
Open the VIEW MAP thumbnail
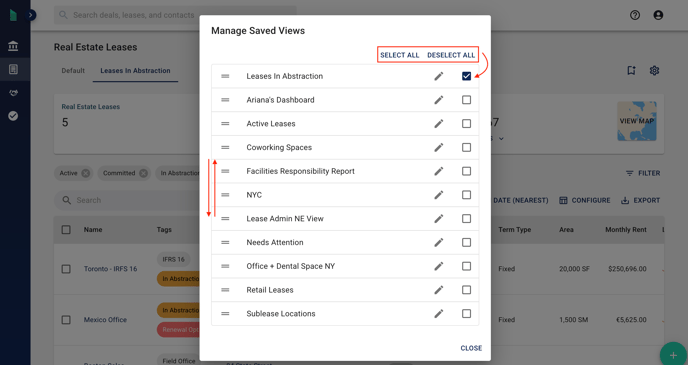637,121
